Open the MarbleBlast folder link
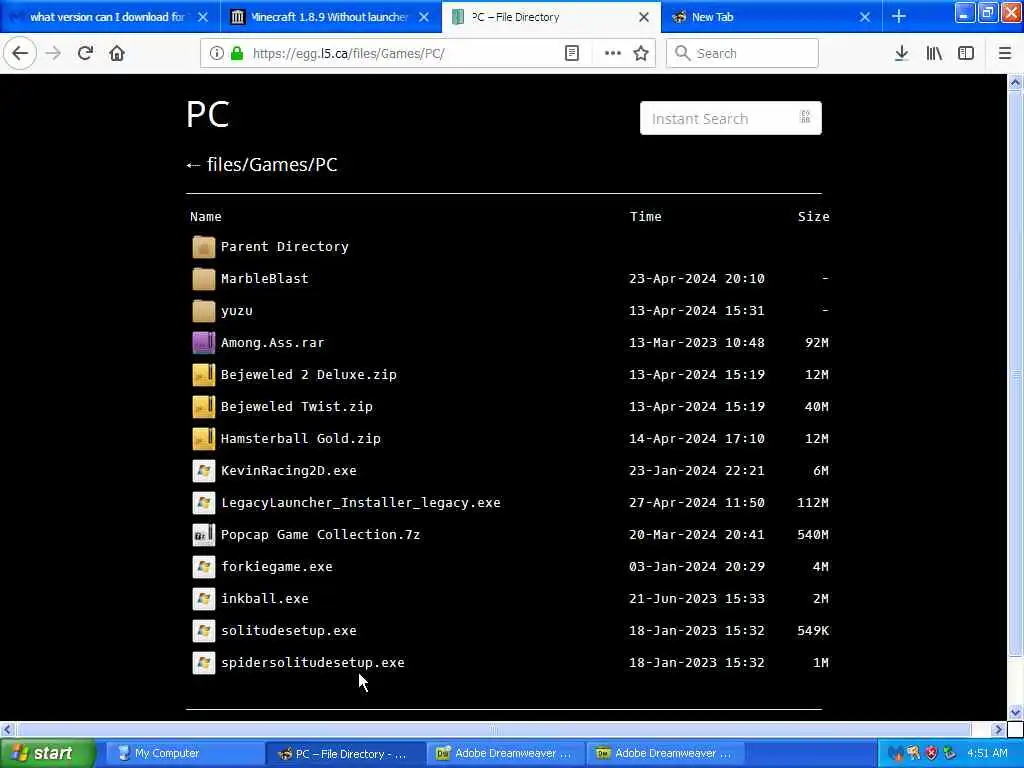The width and height of the screenshot is (1024, 768). [264, 279]
